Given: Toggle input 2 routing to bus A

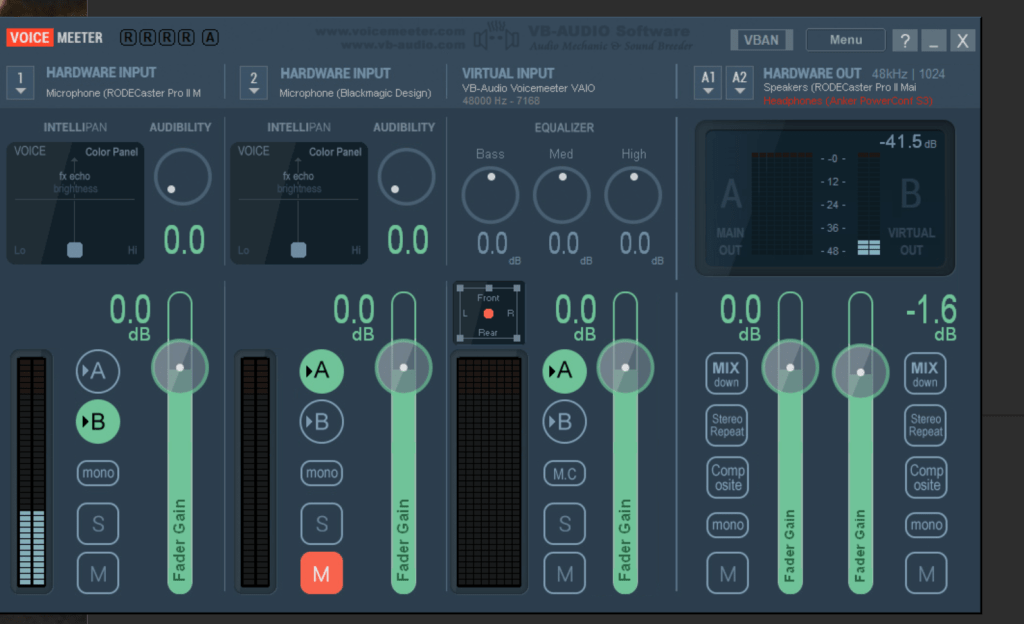Looking at the screenshot, I should tap(322, 371).
